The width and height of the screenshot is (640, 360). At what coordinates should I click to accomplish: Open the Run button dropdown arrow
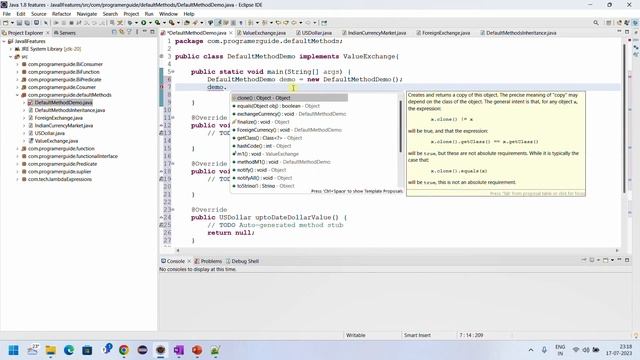[150, 23]
